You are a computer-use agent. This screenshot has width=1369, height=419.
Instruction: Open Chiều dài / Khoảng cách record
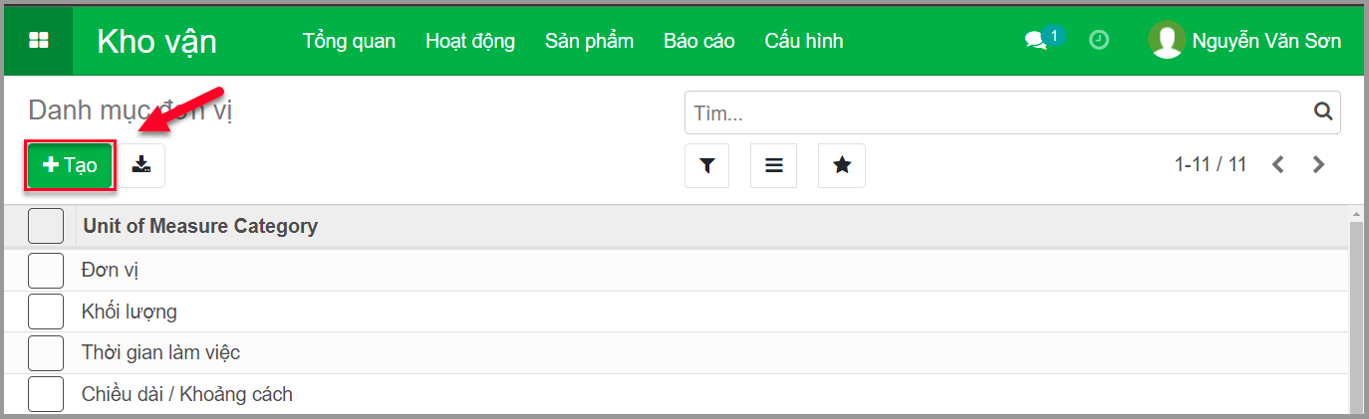pyautogui.click(x=187, y=394)
